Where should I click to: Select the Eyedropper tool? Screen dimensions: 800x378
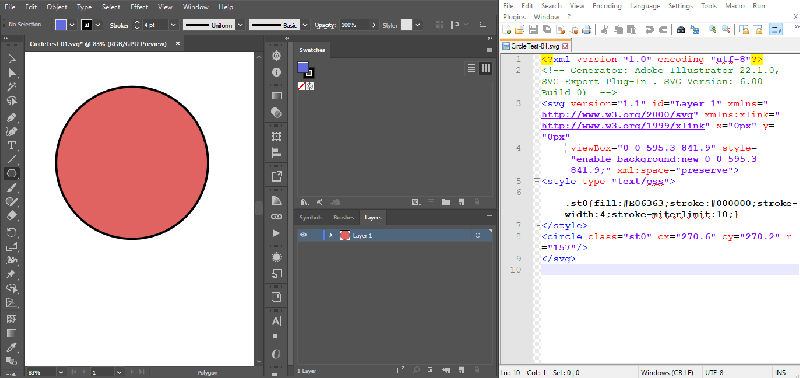11,347
